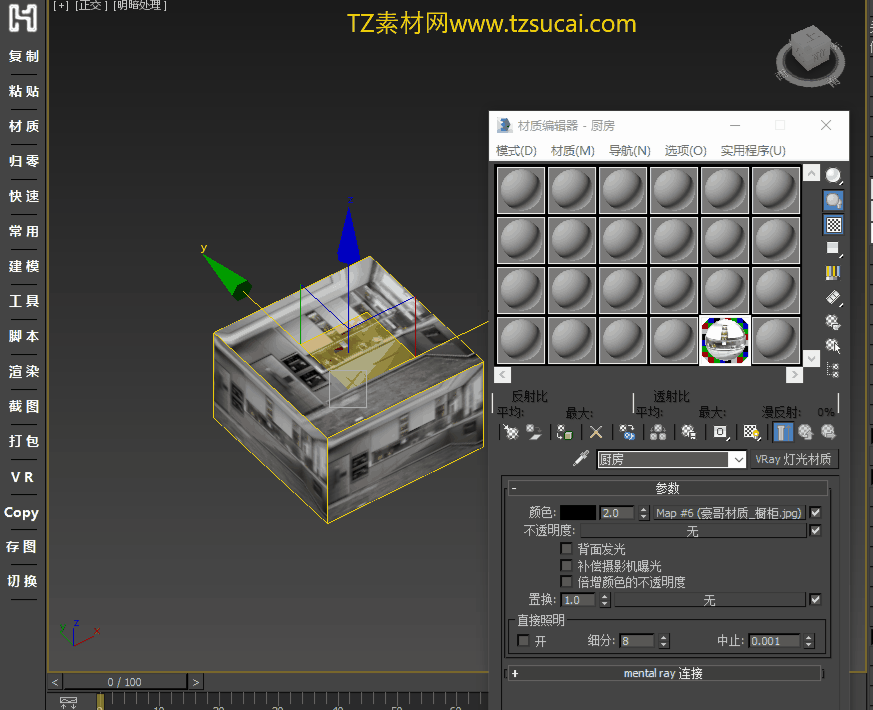Image resolution: width=873 pixels, height=710 pixels.
Task: Click 中止 0.001 spinner arrows
Action: pyautogui.click(x=809, y=641)
